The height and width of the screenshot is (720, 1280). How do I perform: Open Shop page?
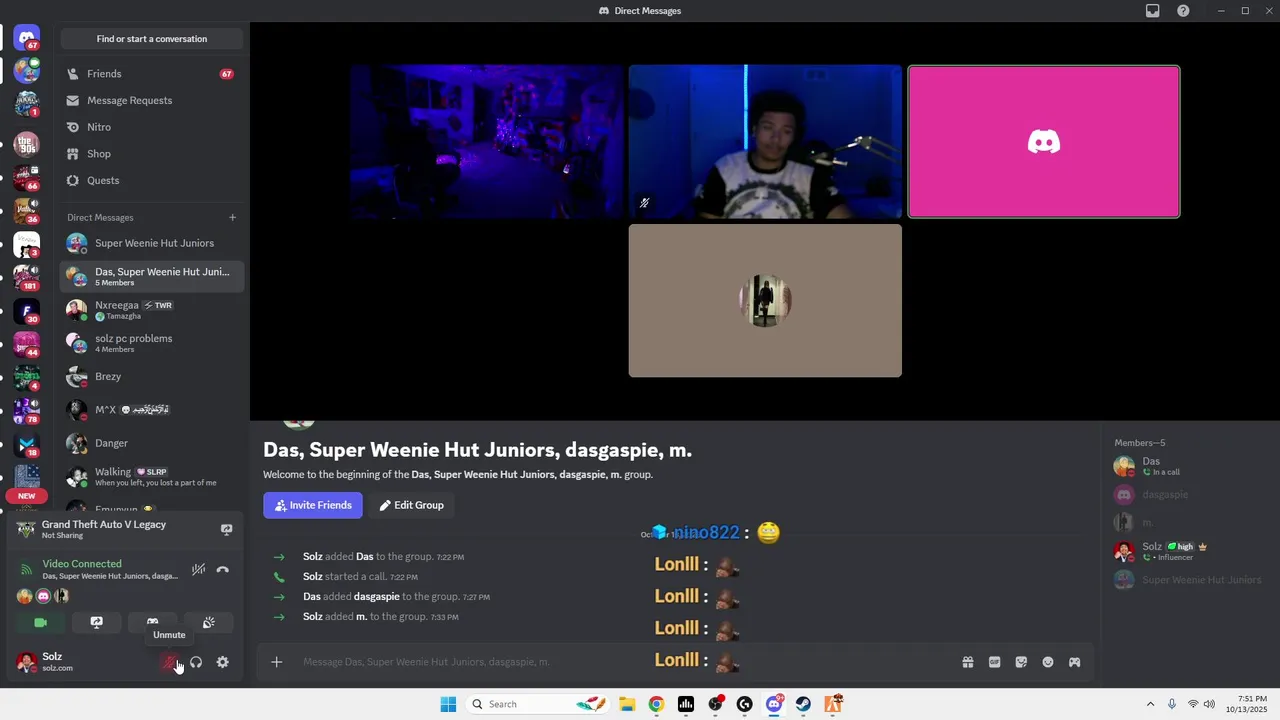[152, 154]
